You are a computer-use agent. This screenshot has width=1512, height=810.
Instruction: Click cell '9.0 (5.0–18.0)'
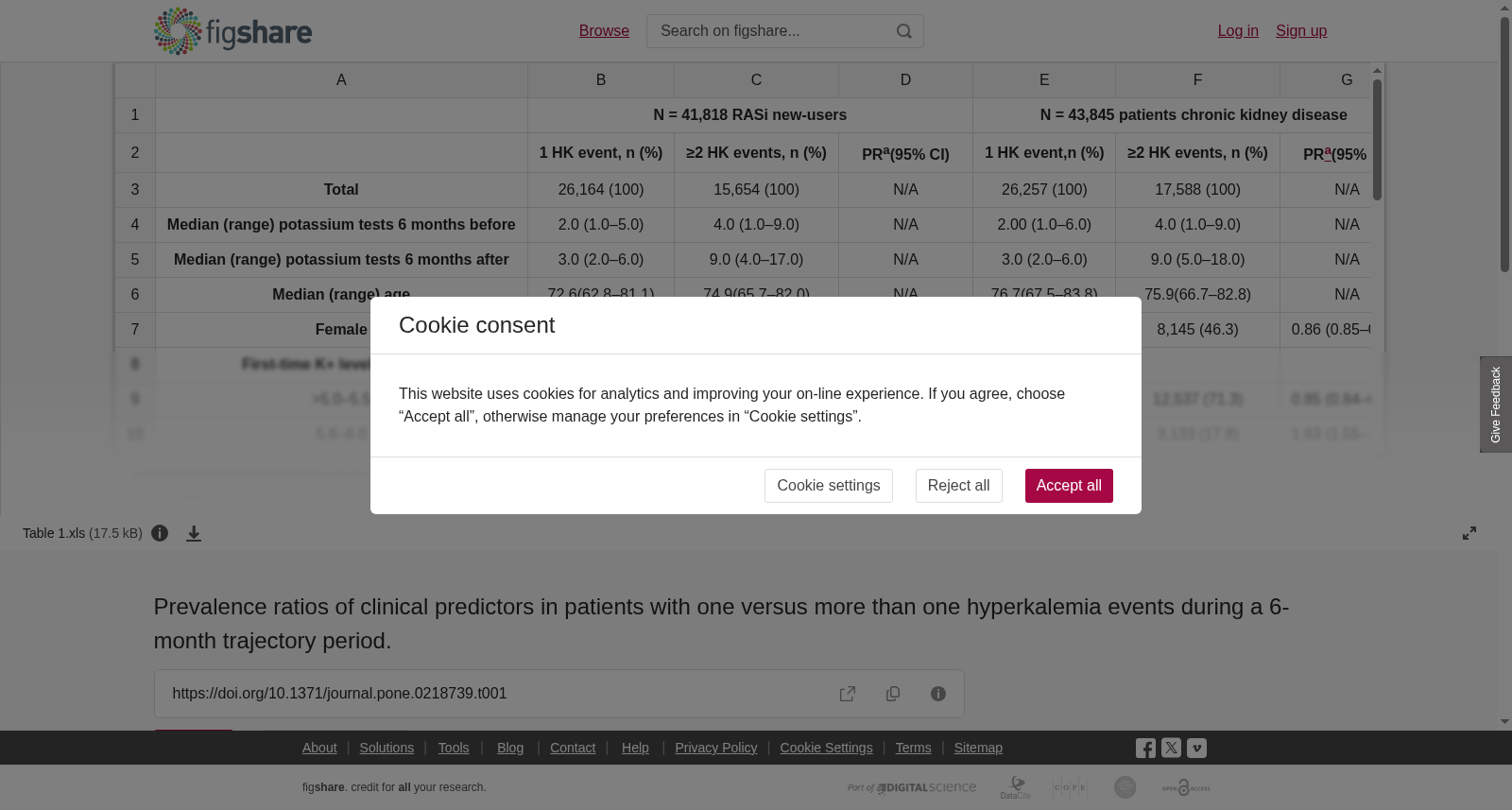[1197, 260]
